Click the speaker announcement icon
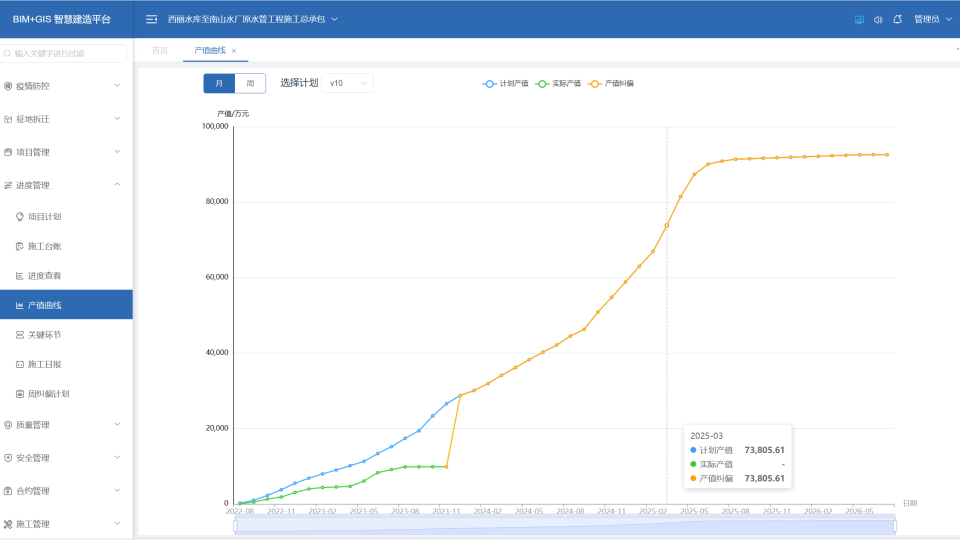This screenshot has width=960, height=540. (878, 19)
